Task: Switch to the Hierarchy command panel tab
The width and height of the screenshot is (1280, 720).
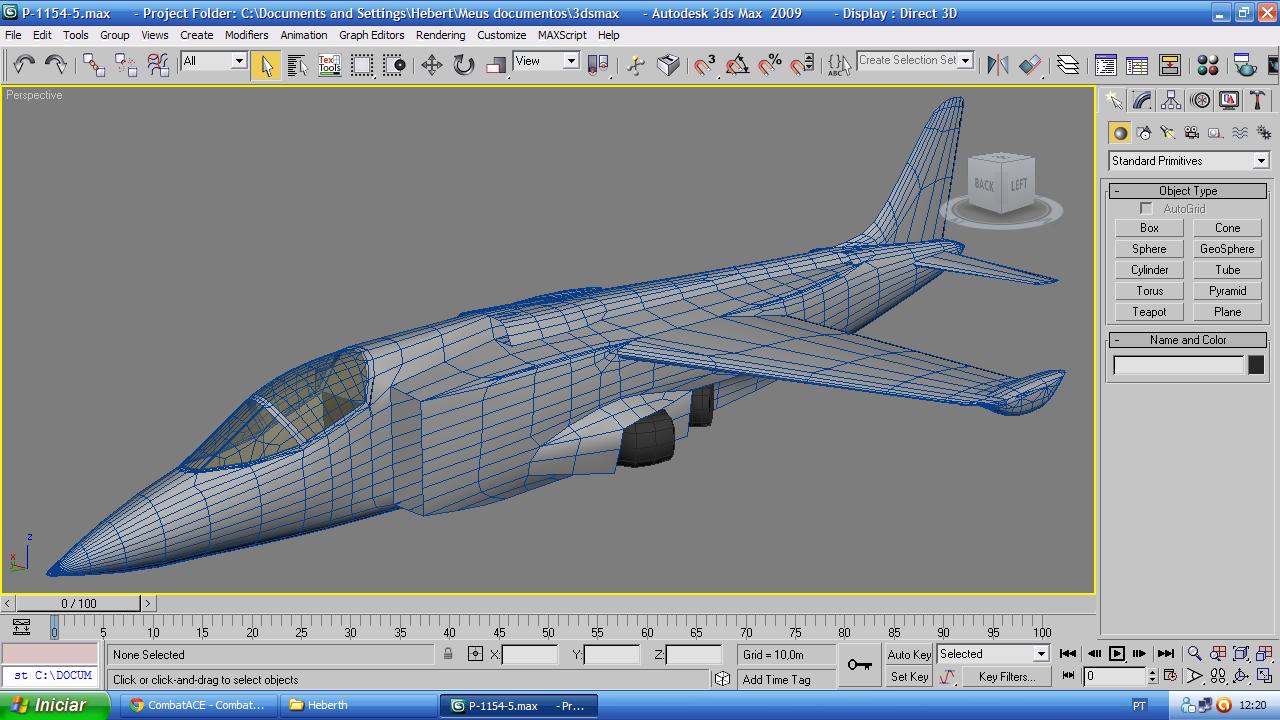Action: [x=1171, y=101]
